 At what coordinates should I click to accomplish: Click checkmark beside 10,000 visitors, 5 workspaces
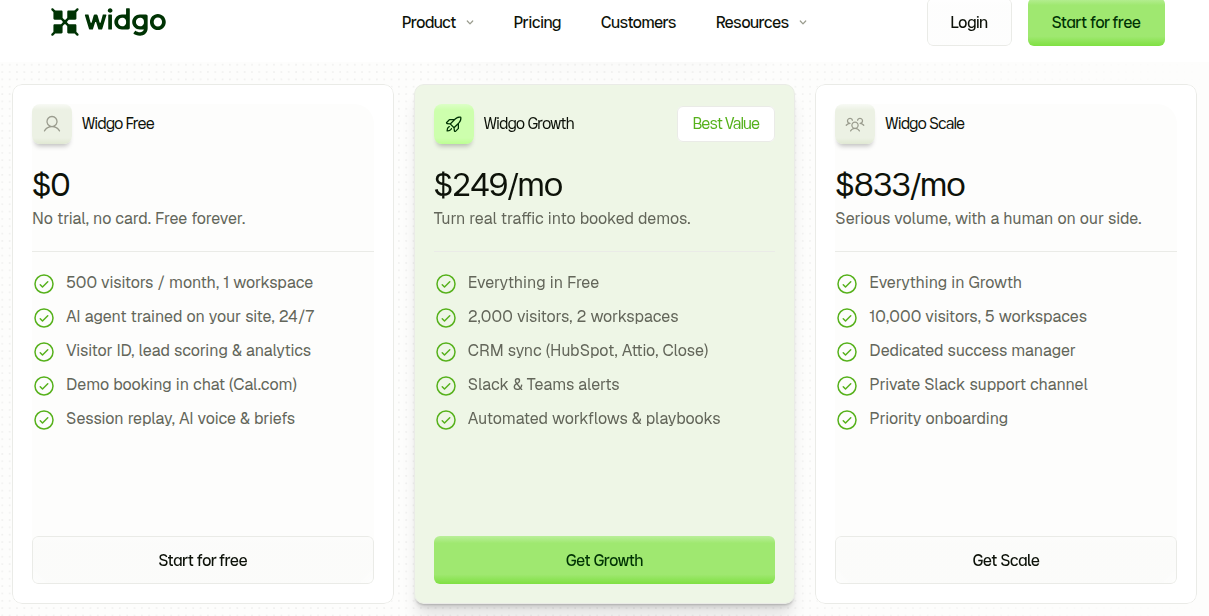(x=847, y=318)
